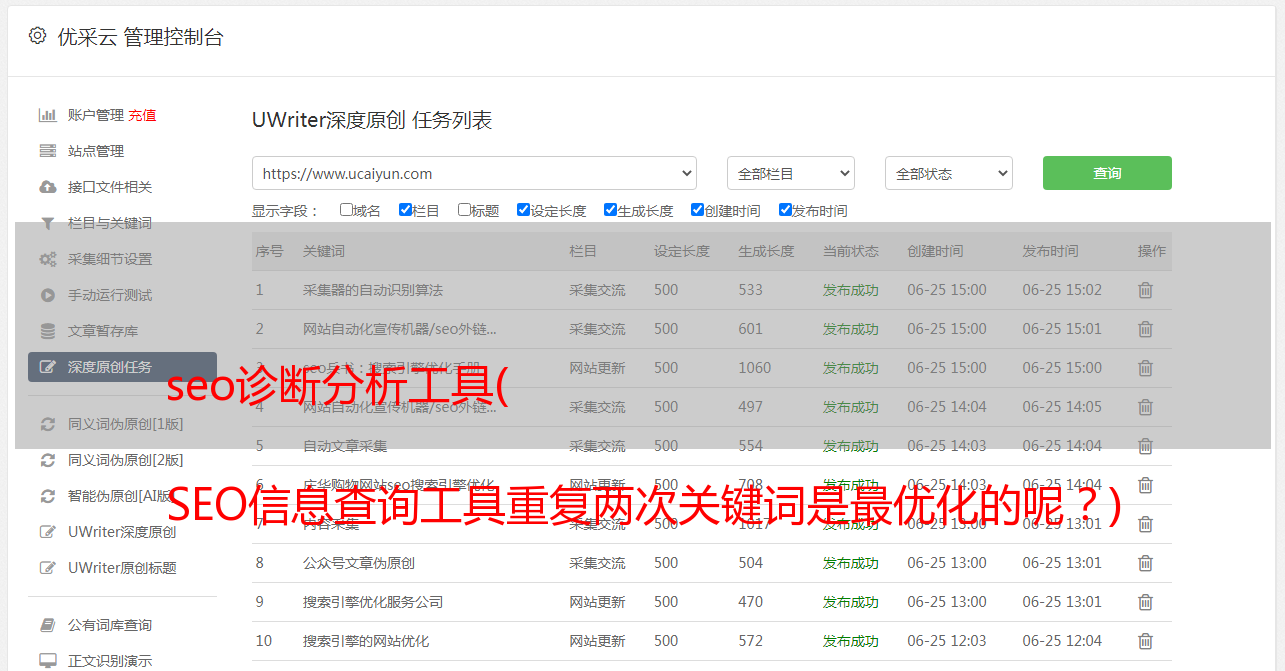Click the 创建时间 column header

click(x=935, y=251)
